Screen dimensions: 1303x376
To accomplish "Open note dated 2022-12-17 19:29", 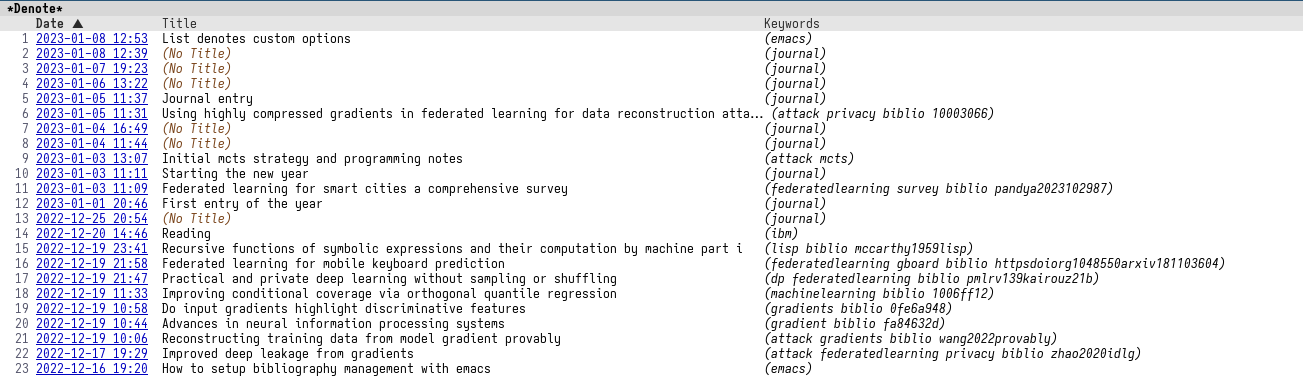I will click(92, 353).
